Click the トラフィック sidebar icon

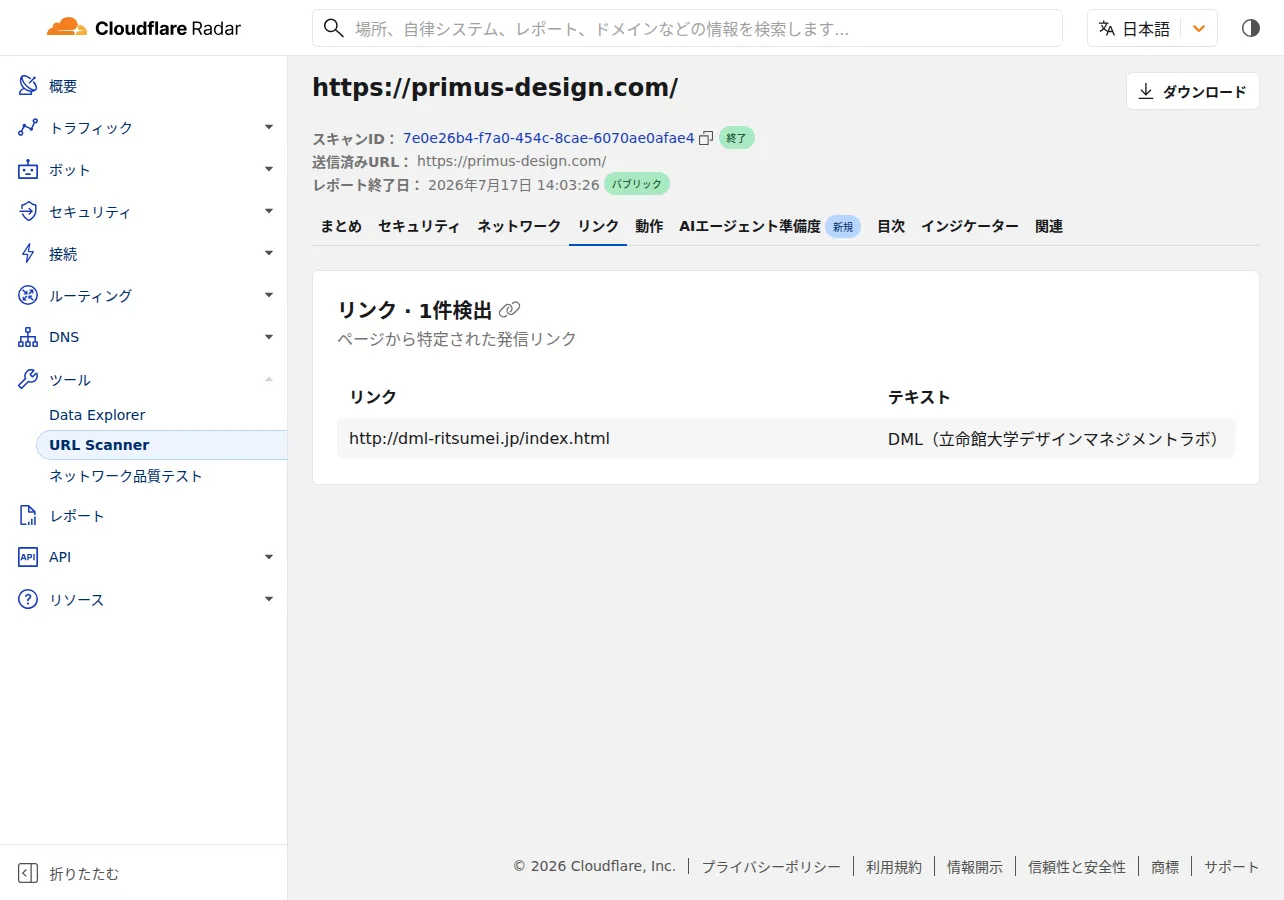(28, 128)
